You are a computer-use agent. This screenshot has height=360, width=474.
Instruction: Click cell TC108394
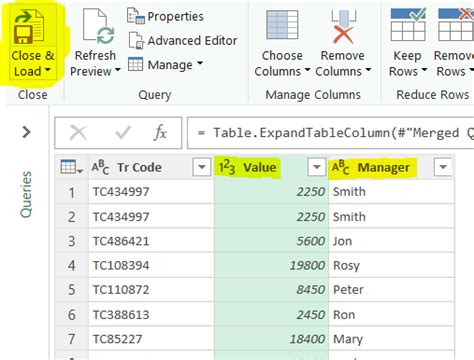click(151, 265)
